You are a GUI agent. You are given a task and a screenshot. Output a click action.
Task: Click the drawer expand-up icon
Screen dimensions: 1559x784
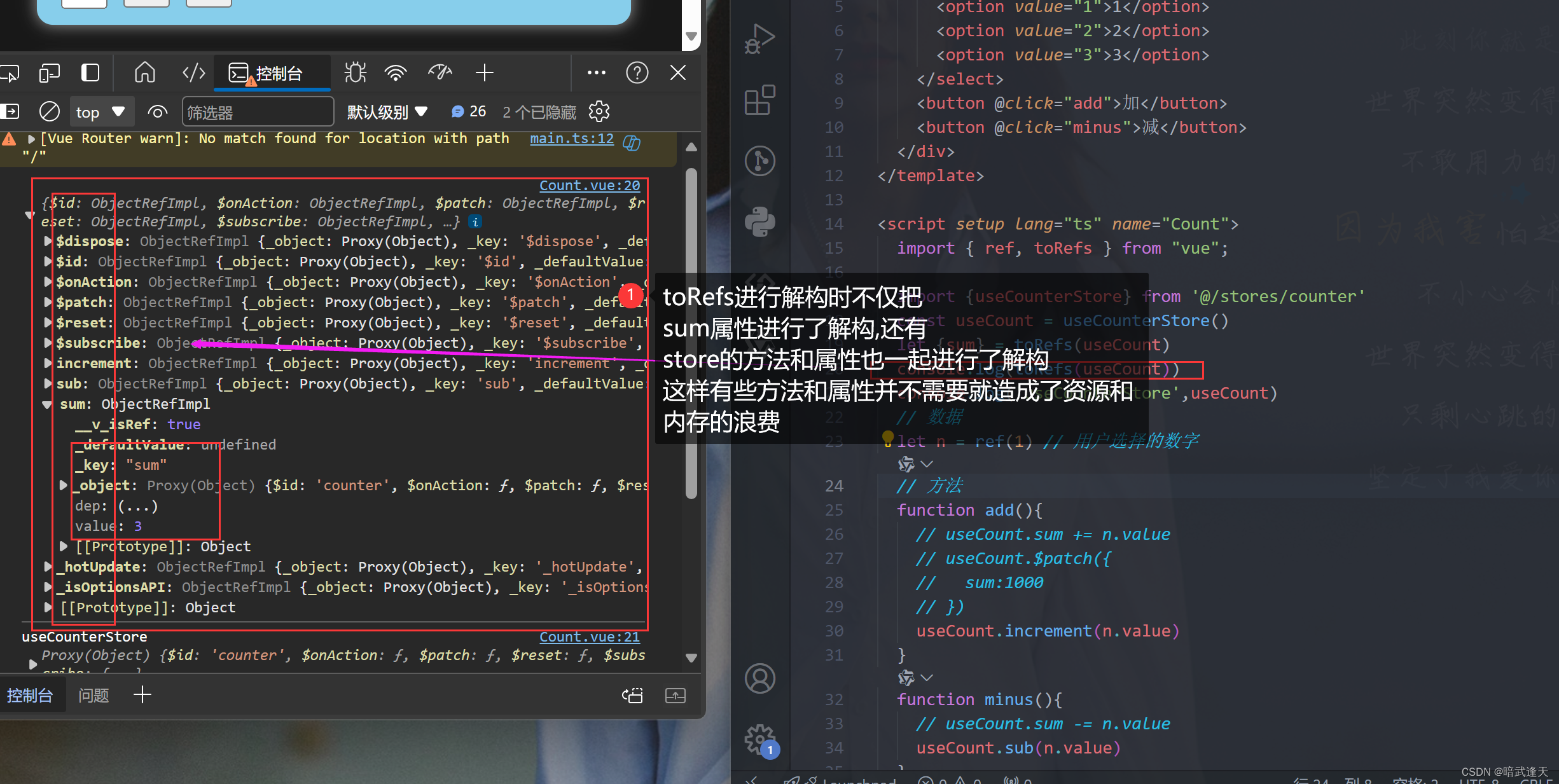pyautogui.click(x=675, y=696)
